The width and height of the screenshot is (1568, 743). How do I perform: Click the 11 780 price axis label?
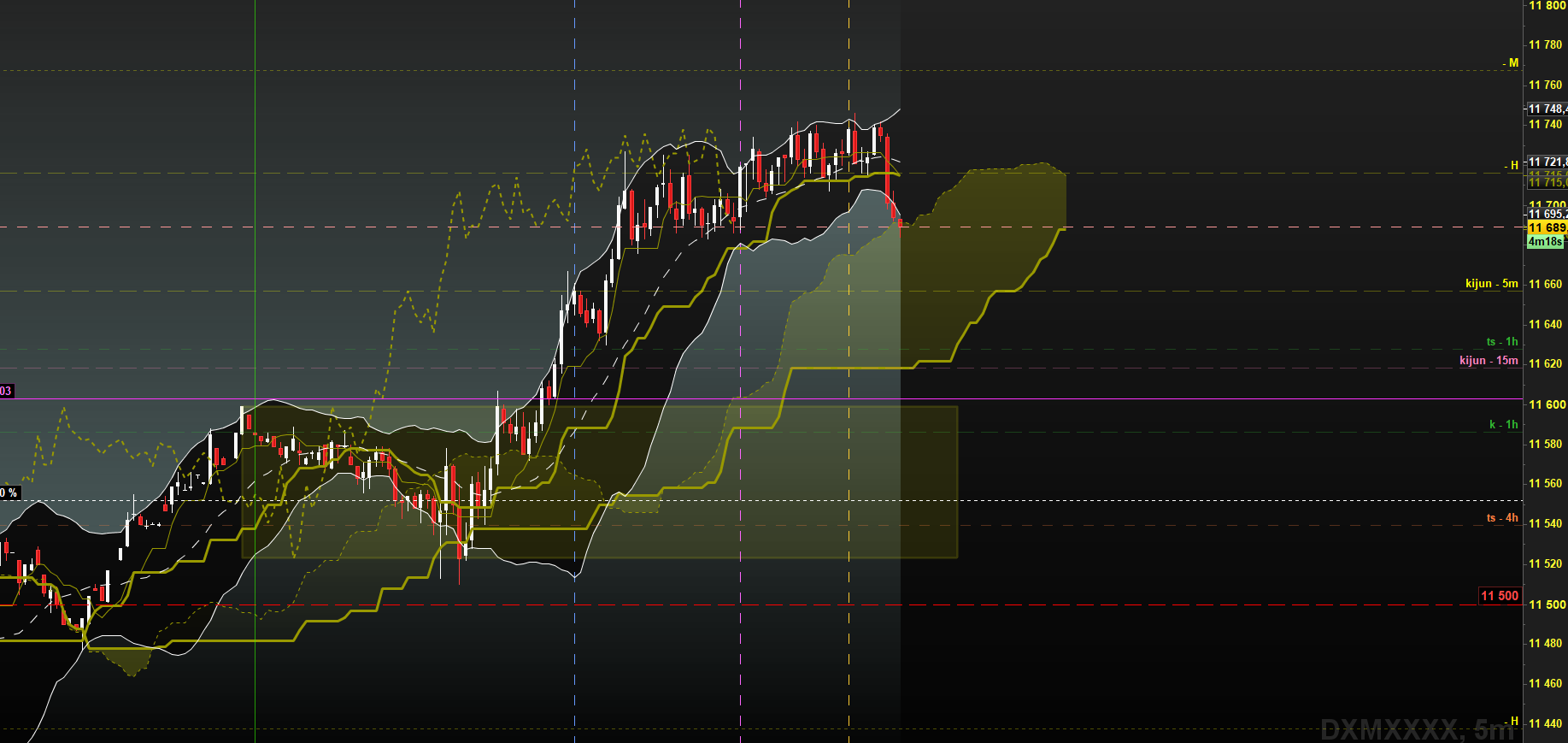(1546, 45)
